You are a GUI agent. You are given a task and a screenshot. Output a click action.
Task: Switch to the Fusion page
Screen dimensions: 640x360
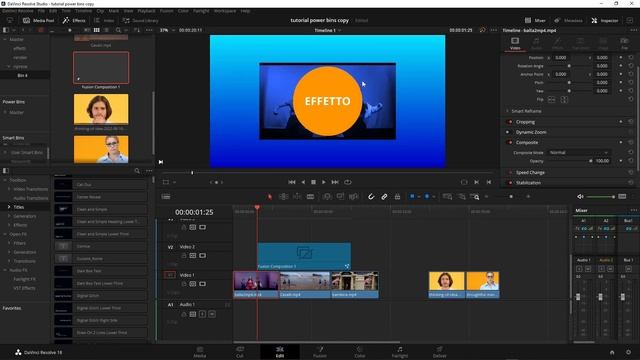click(320, 352)
